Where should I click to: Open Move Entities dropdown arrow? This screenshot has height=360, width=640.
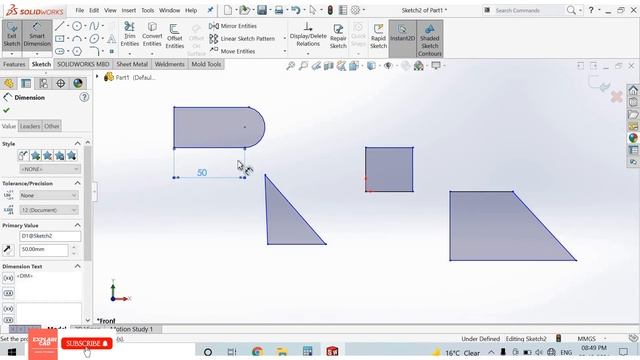coord(284,51)
